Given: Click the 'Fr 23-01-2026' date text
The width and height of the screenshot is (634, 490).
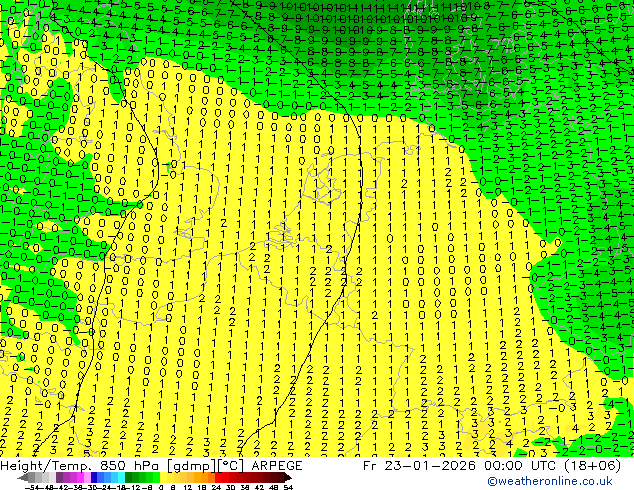Looking at the screenshot, I should (419, 466).
